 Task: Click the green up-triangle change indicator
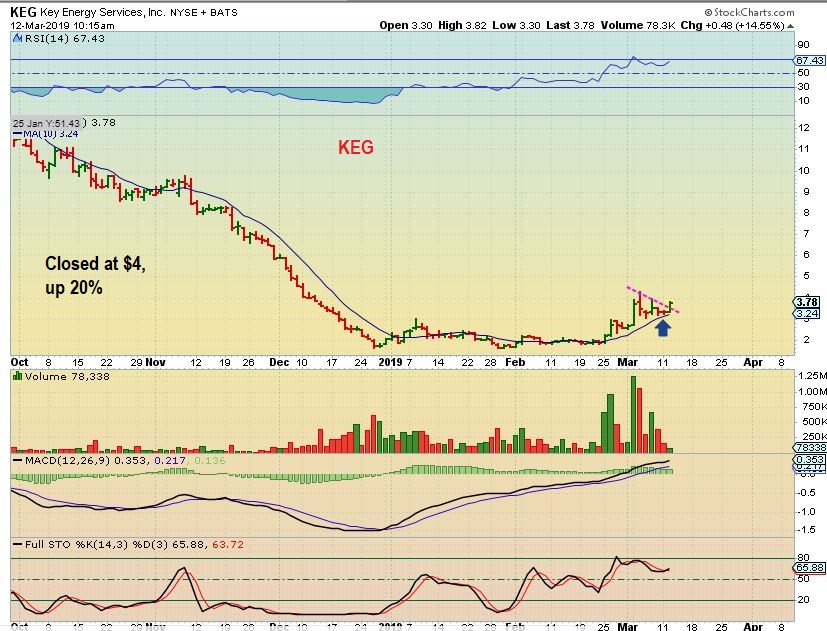(790, 26)
